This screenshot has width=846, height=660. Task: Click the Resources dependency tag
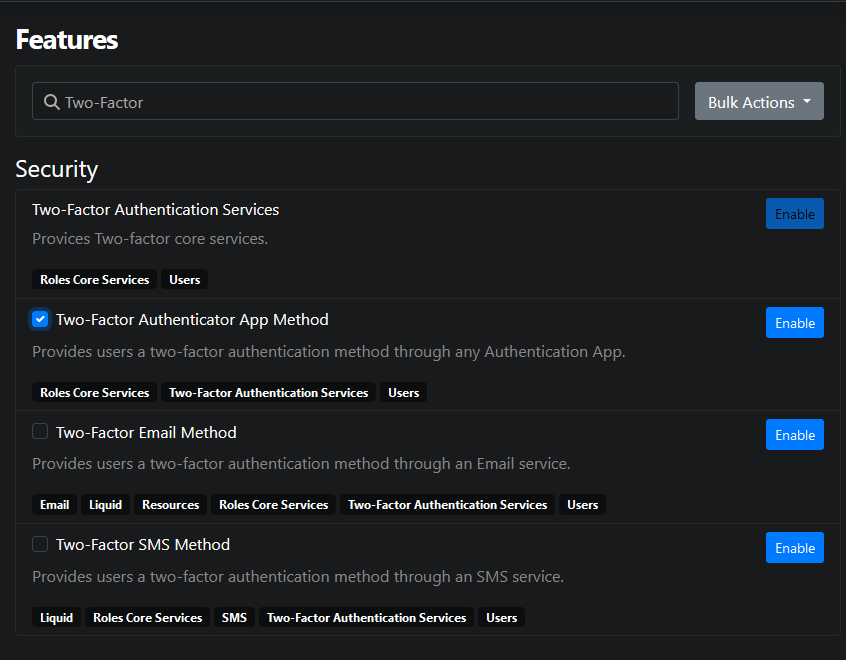[x=170, y=505]
